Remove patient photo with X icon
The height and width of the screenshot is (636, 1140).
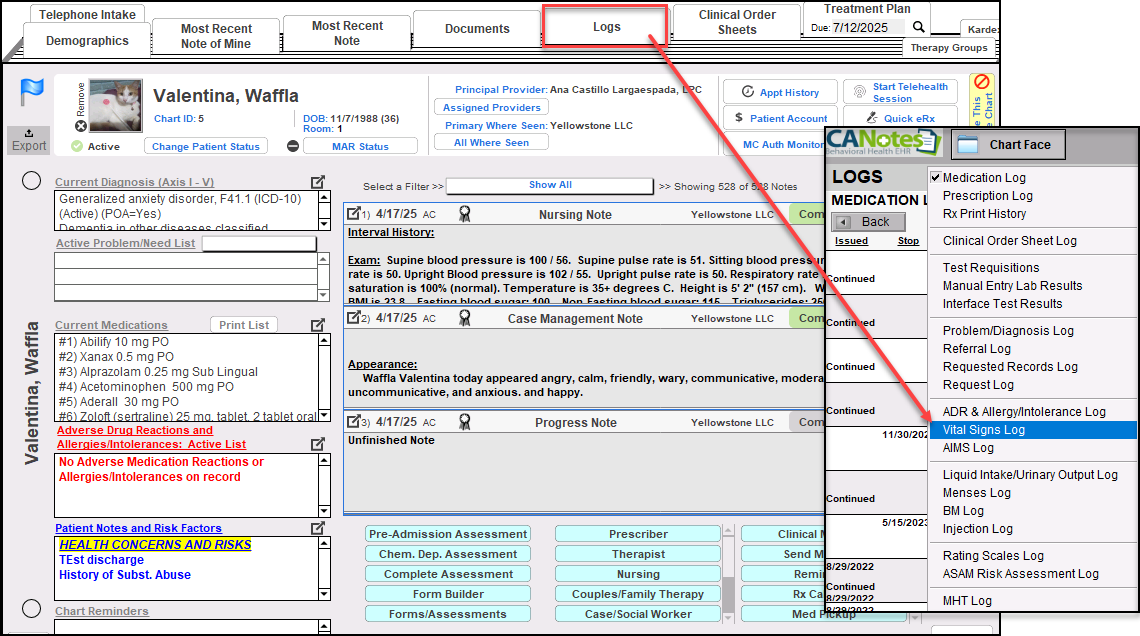pos(81,126)
